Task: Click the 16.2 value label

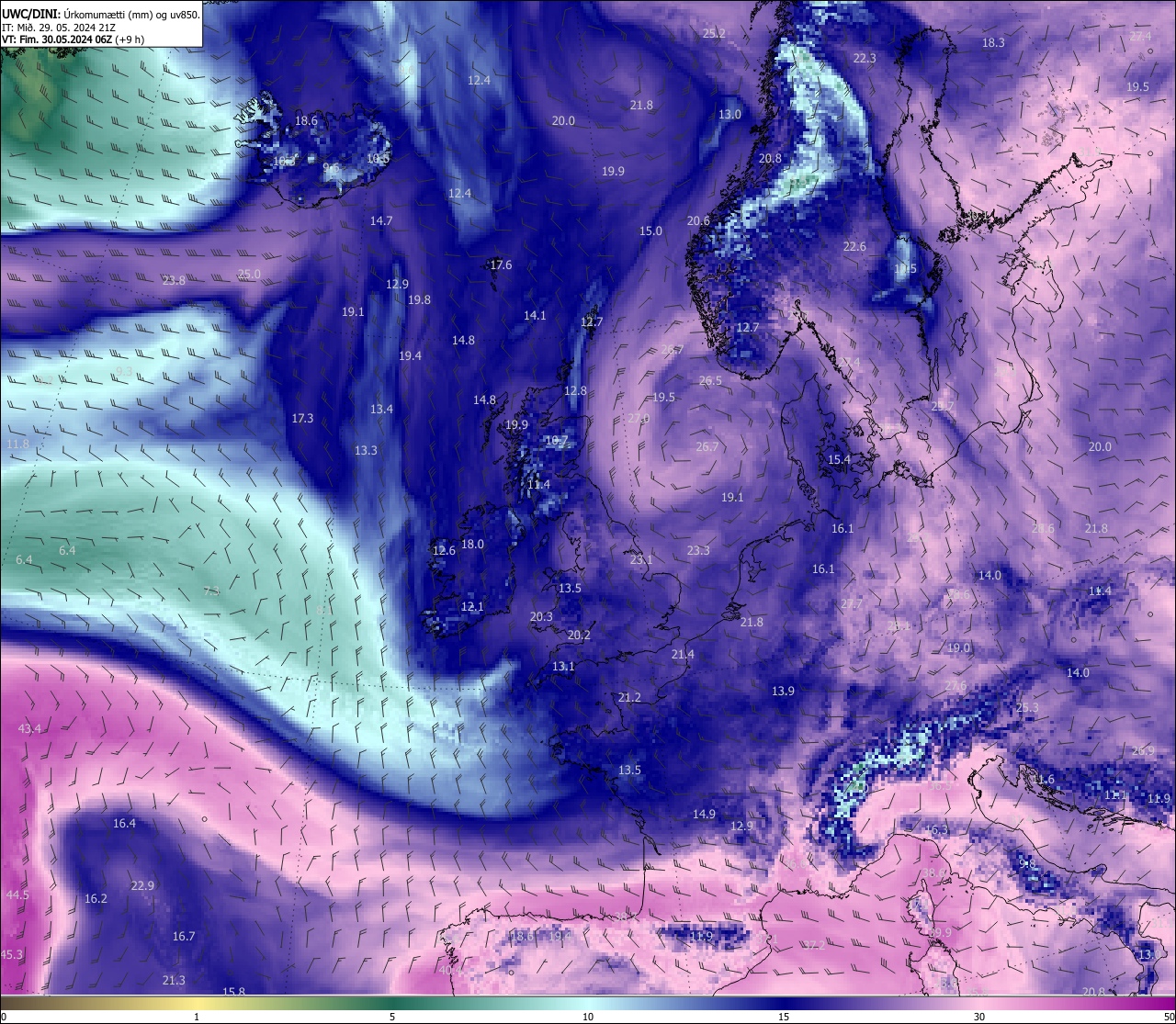Action: click(96, 898)
